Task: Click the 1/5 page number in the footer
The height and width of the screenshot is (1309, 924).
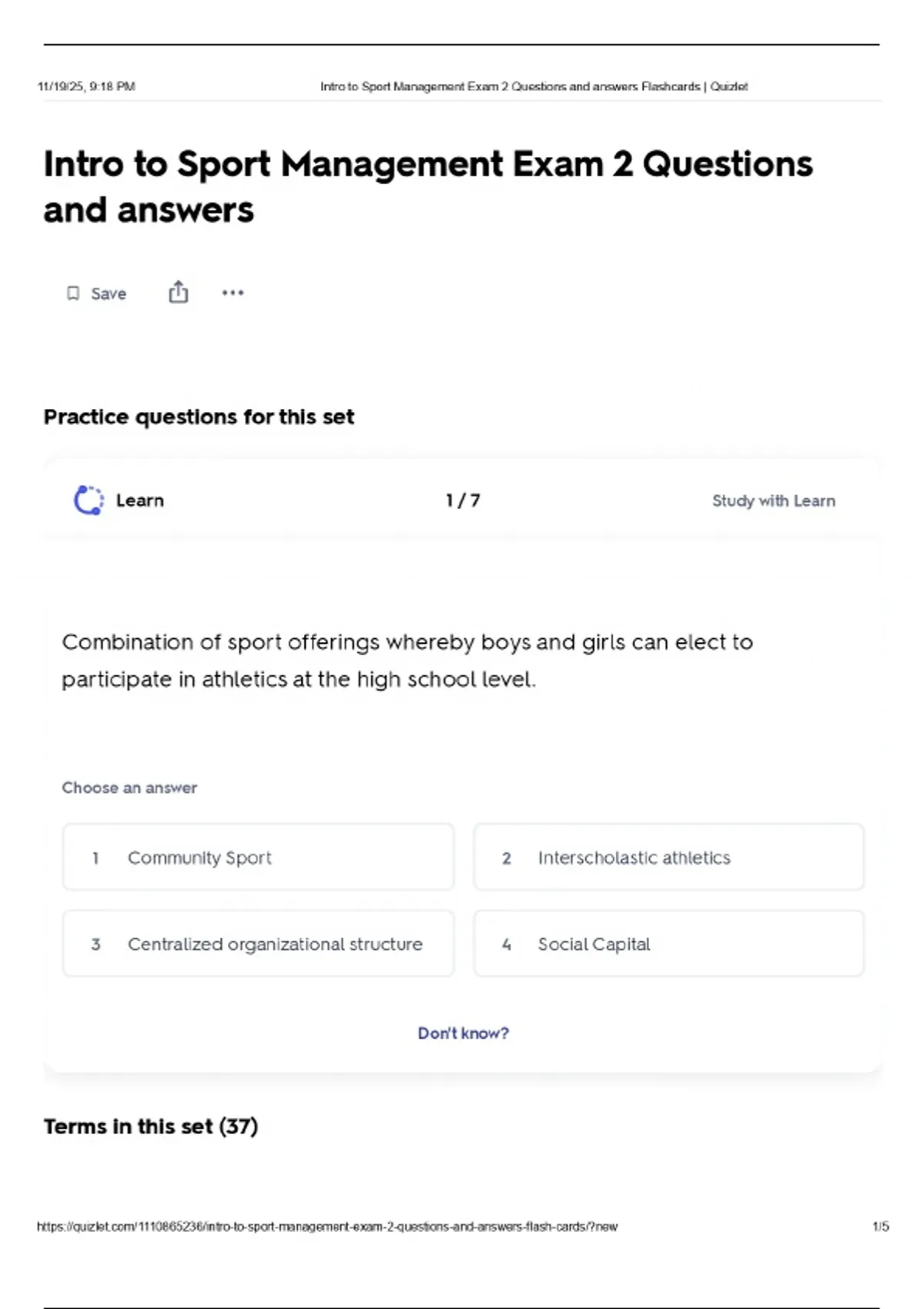Action: (x=880, y=1227)
